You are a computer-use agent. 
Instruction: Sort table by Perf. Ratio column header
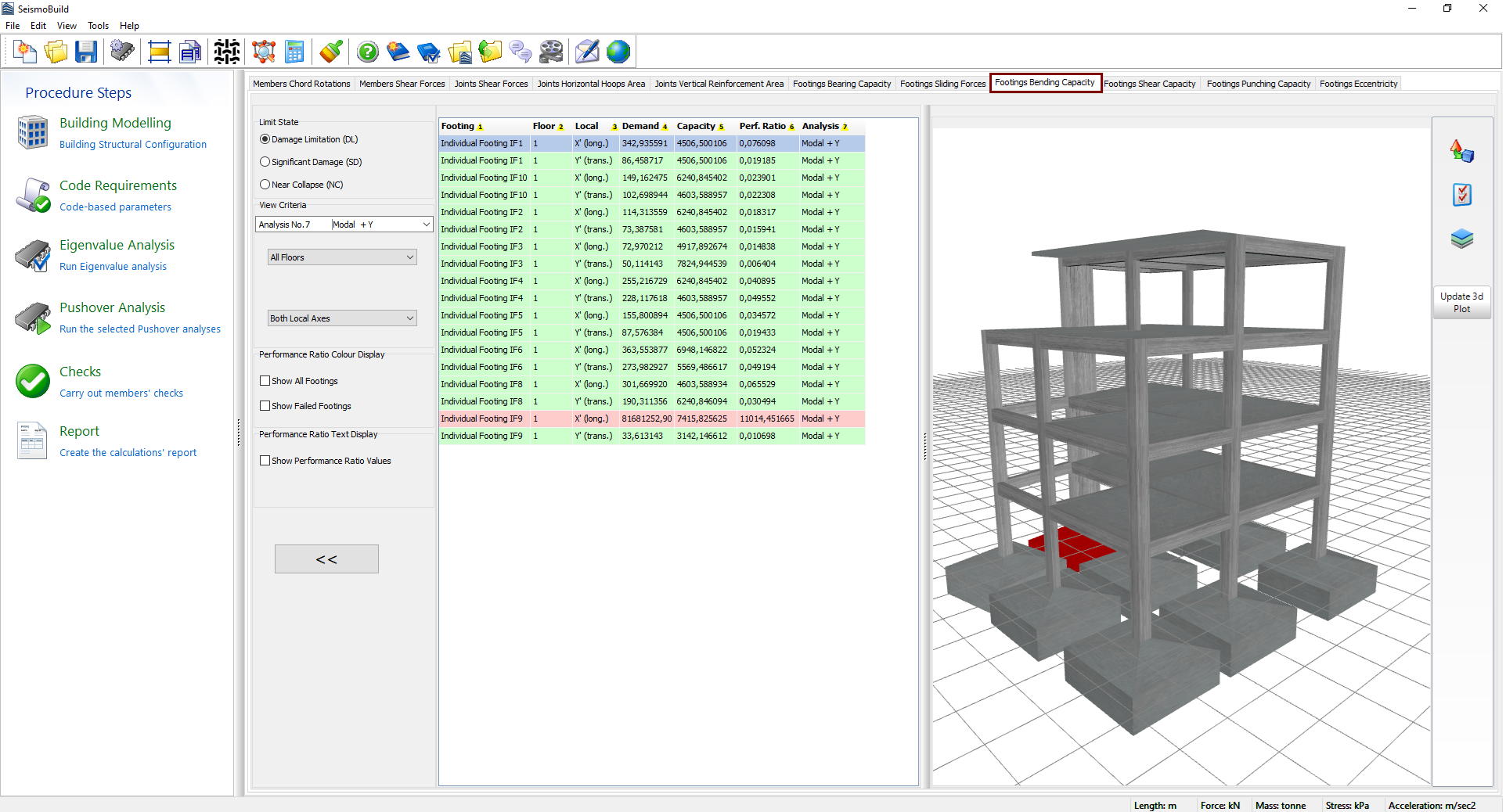[762, 126]
